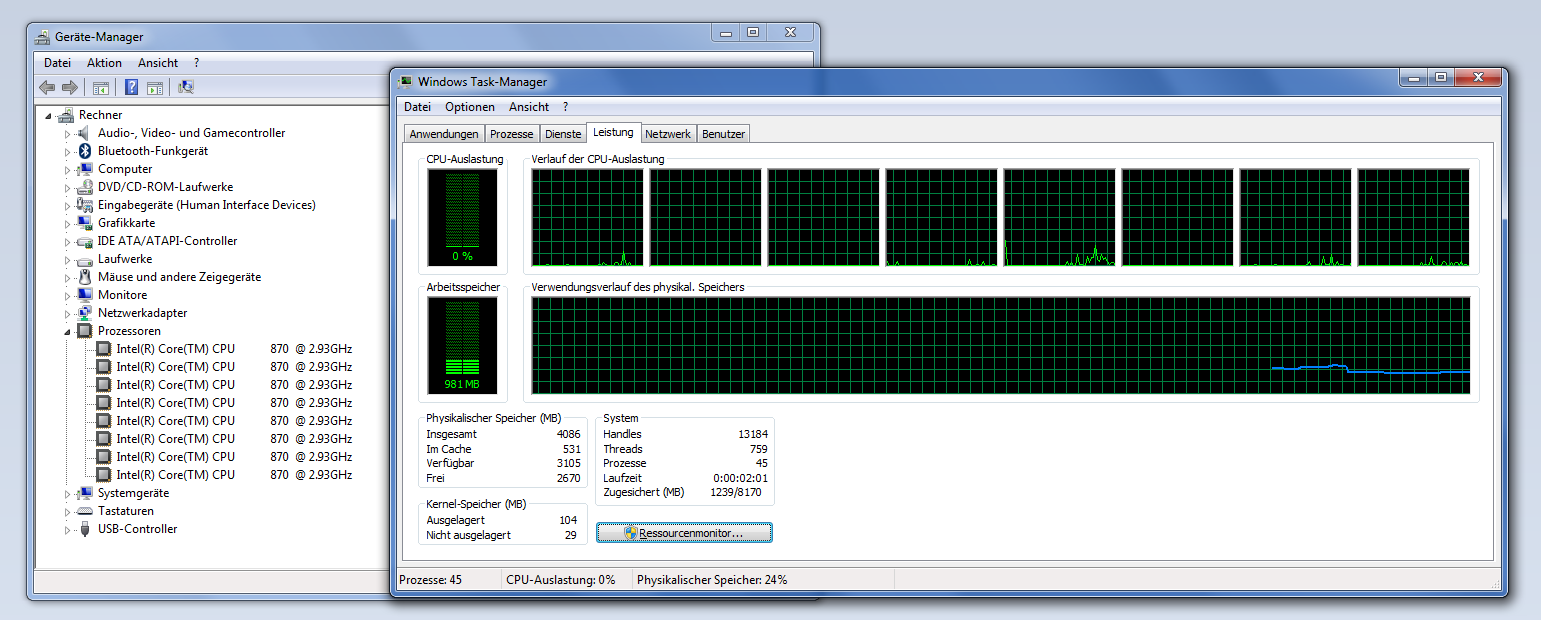
Task: Expand the Tastaturen node
Action: point(68,512)
